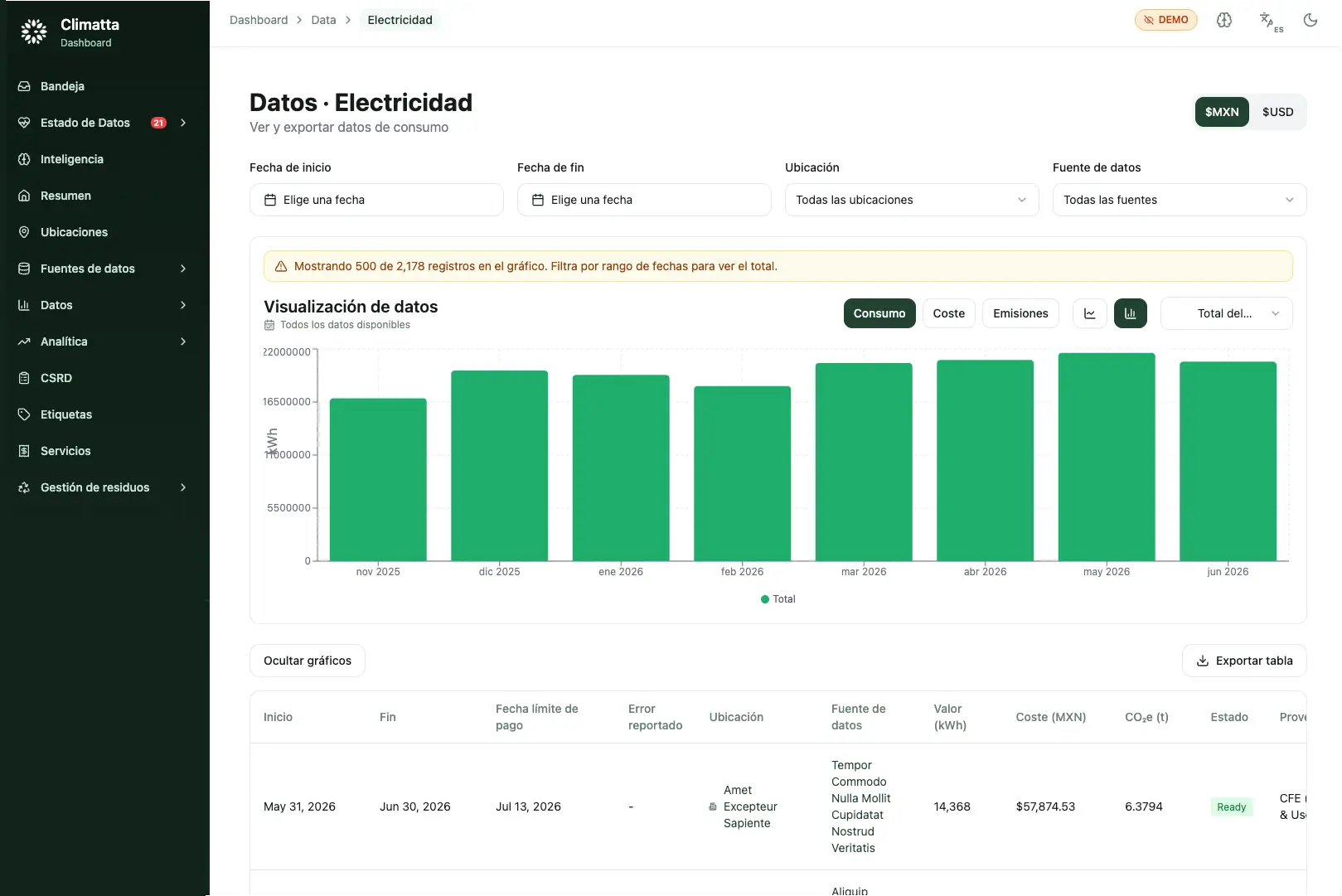The image size is (1342, 896).
Task: Click Exportar tabla button
Action: [x=1244, y=661]
